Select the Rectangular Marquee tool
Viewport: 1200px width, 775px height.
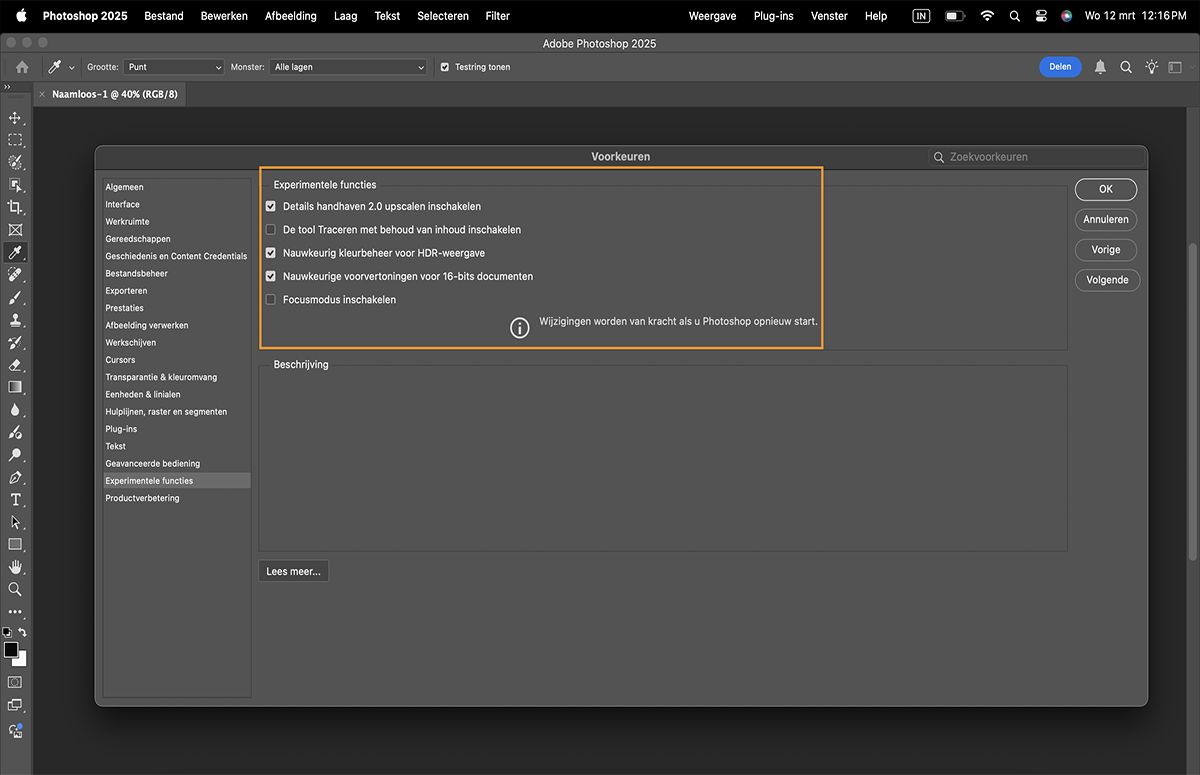[x=15, y=140]
